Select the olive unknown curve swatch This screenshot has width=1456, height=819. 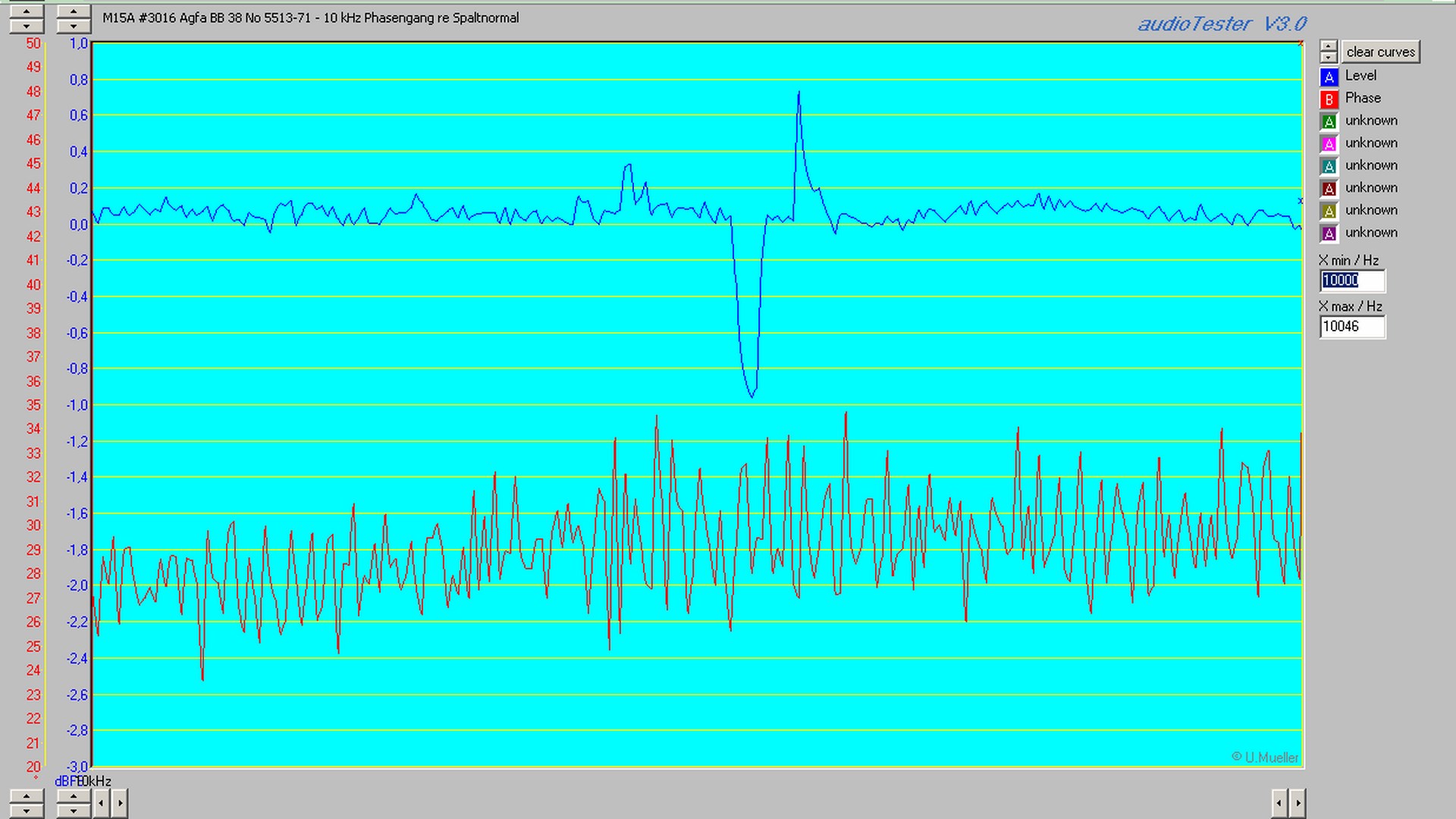click(x=1329, y=211)
